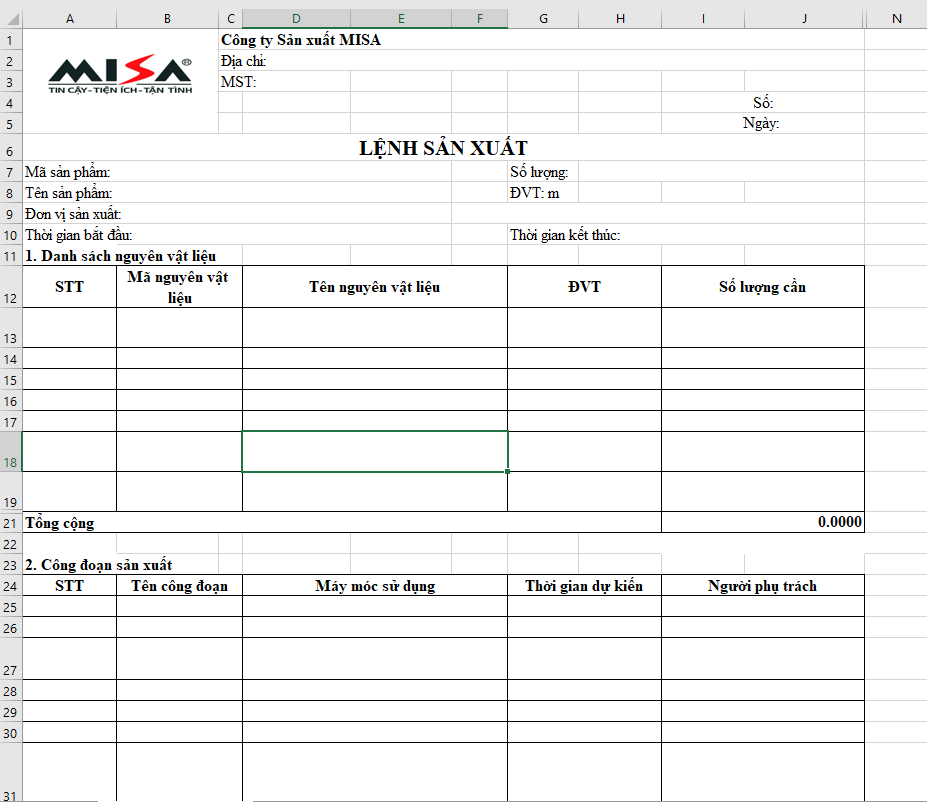This screenshot has height=802, width=927.
Task: Select column C header
Action: click(231, 19)
